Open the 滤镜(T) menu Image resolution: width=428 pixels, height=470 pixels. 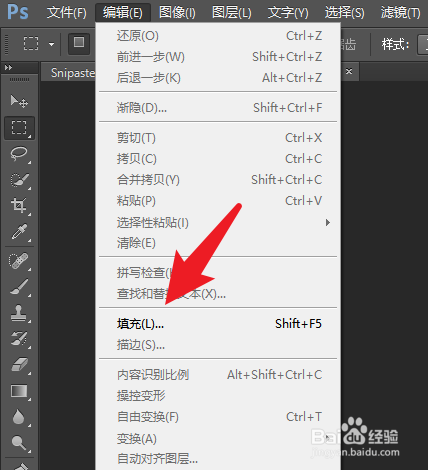[x=400, y=13]
